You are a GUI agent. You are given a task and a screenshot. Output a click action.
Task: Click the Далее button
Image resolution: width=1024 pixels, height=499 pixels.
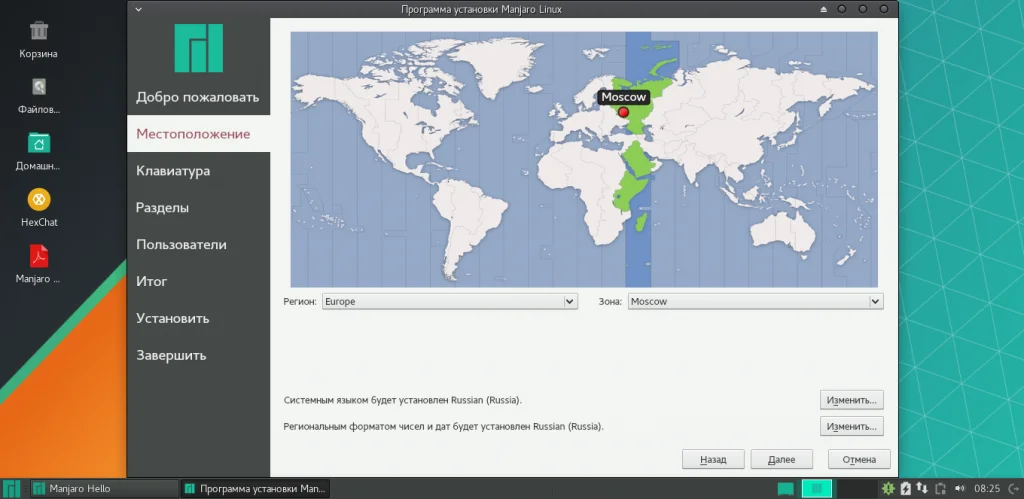pos(782,459)
